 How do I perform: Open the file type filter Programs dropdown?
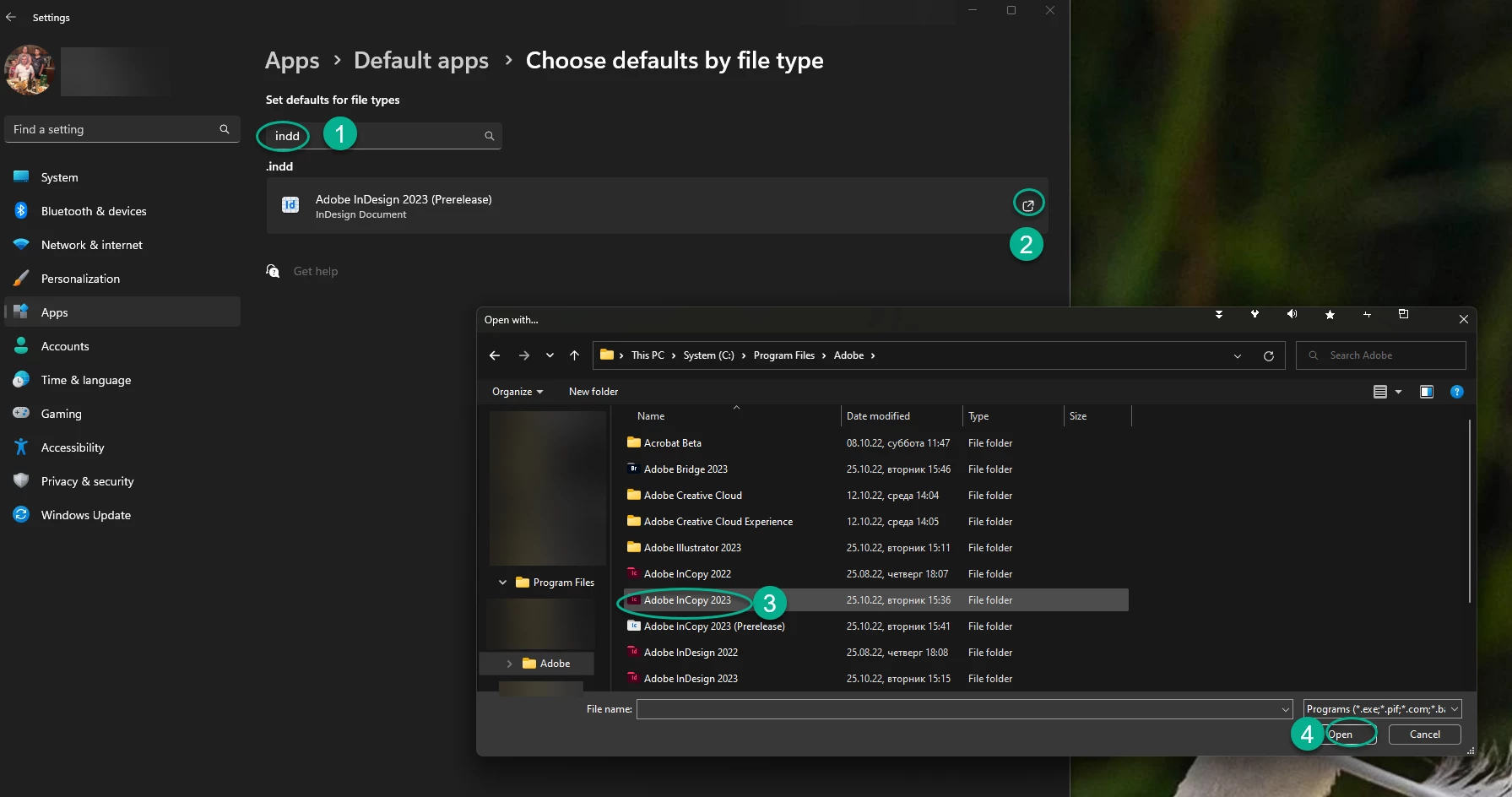pos(1382,709)
